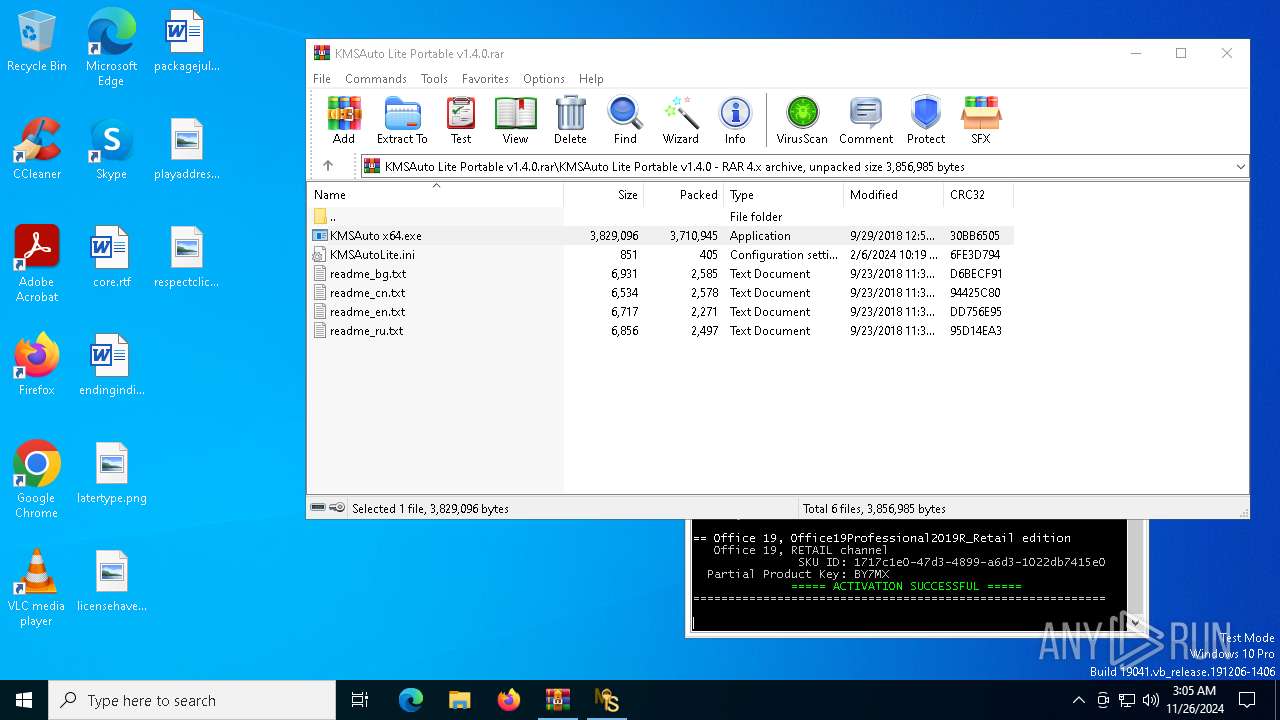Expand the archive path dropdown
Viewport: 1280px width, 720px height.
pos(1240,167)
